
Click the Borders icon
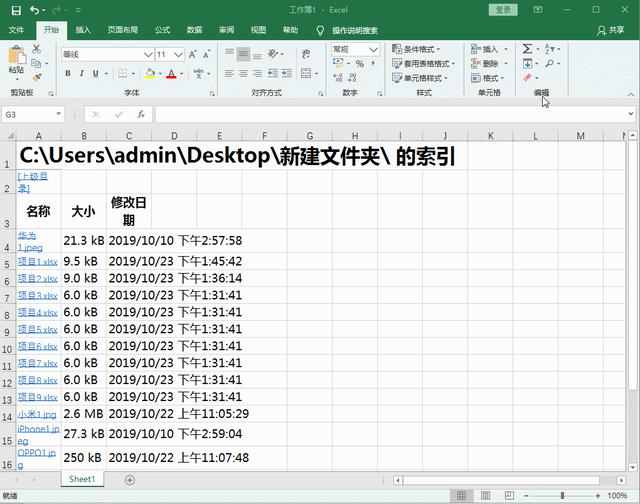tap(122, 73)
